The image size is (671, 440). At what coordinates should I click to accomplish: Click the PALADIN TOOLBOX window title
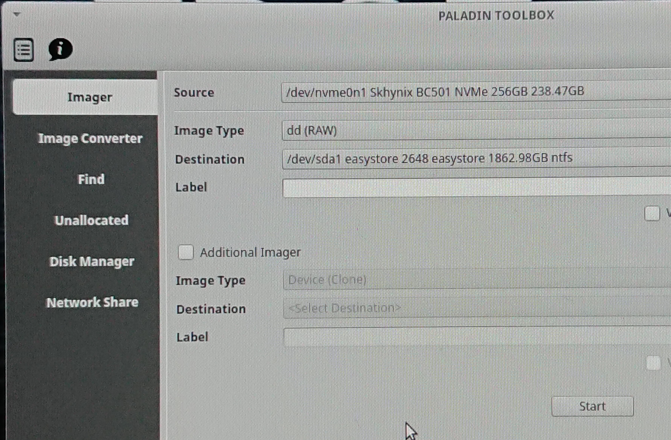point(496,15)
